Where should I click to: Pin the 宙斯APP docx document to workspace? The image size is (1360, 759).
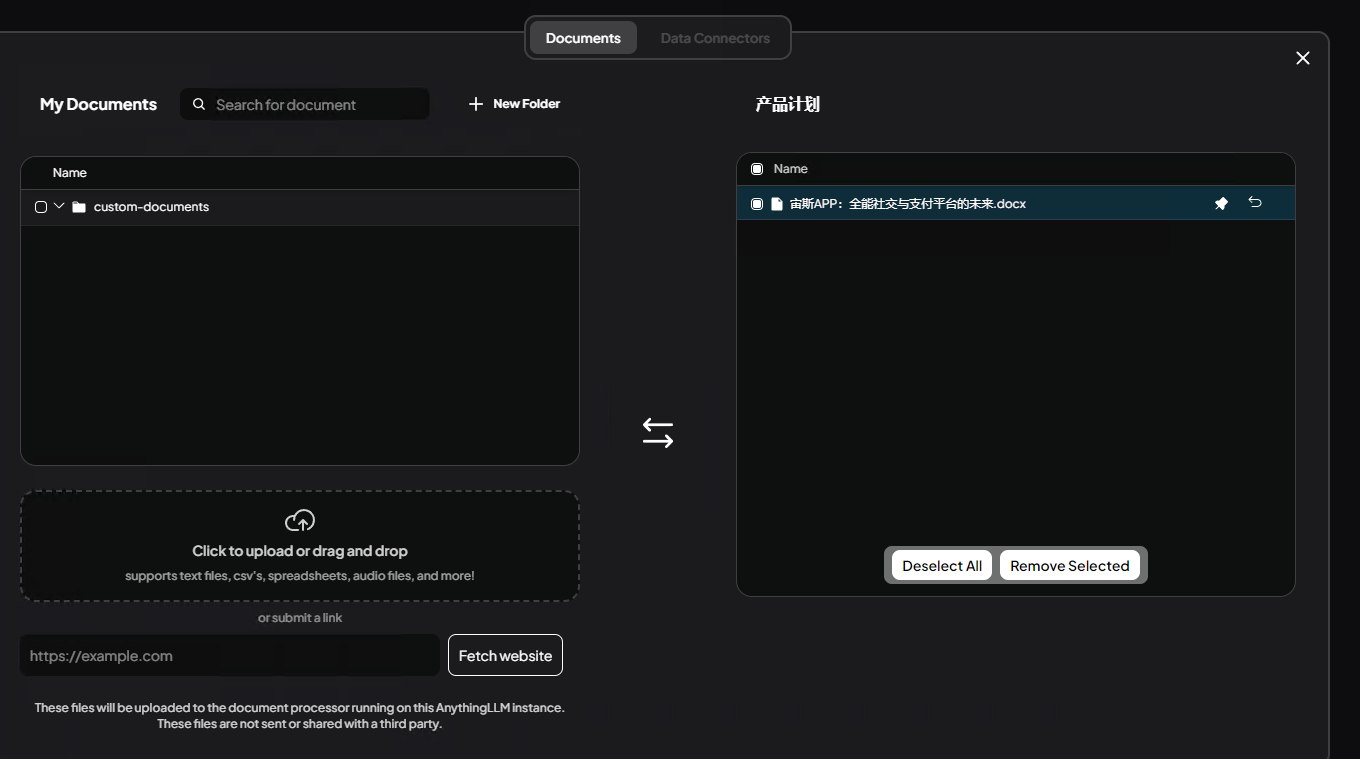1221,204
